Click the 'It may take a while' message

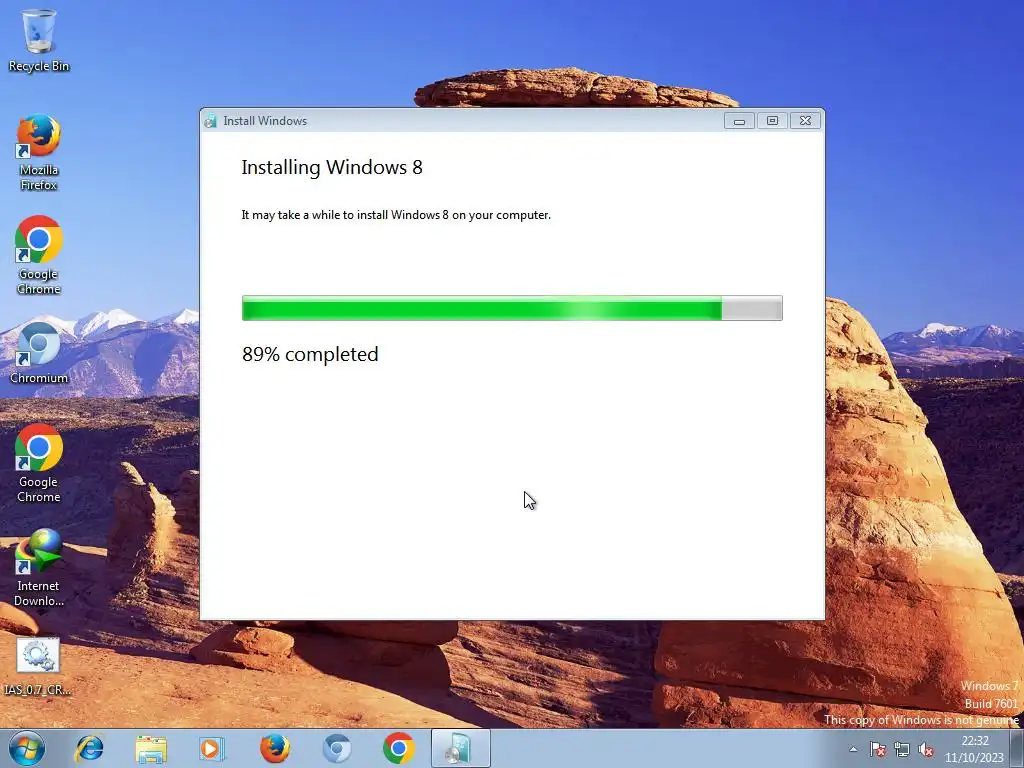(396, 215)
